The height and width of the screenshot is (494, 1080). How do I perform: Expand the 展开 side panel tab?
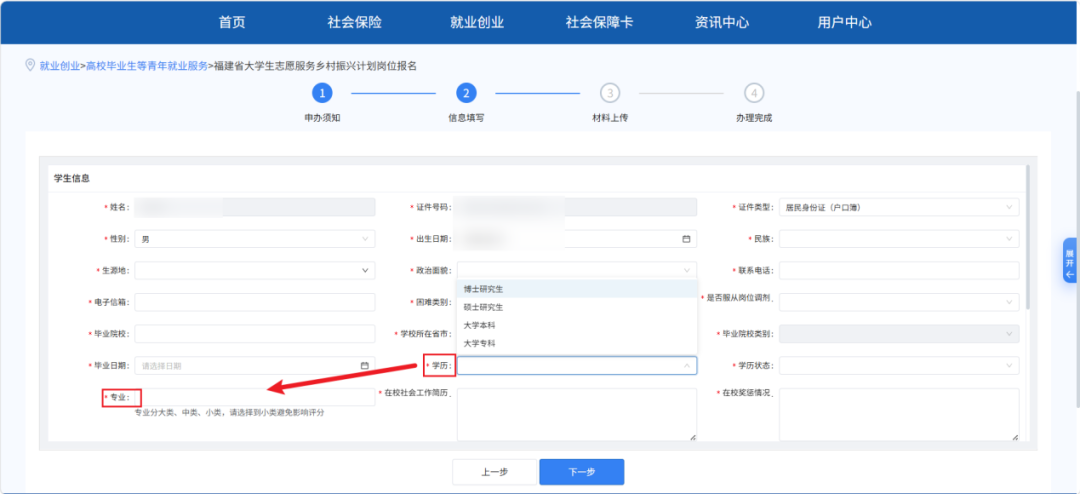(x=1069, y=259)
